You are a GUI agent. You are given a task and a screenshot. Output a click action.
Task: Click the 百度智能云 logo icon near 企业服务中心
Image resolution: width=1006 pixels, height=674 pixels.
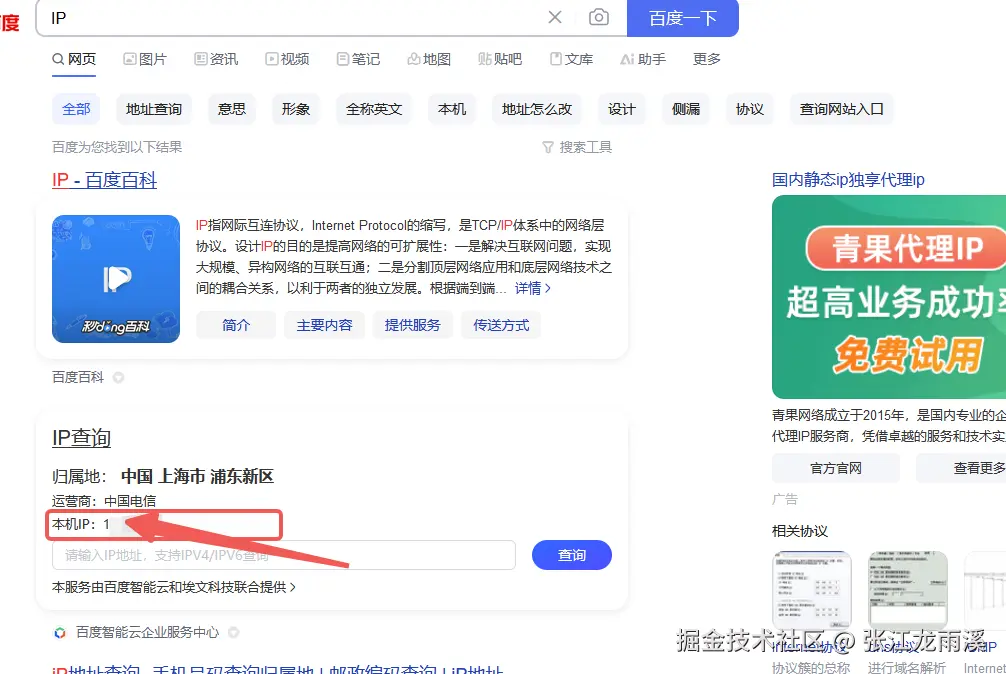pyautogui.click(x=58, y=632)
